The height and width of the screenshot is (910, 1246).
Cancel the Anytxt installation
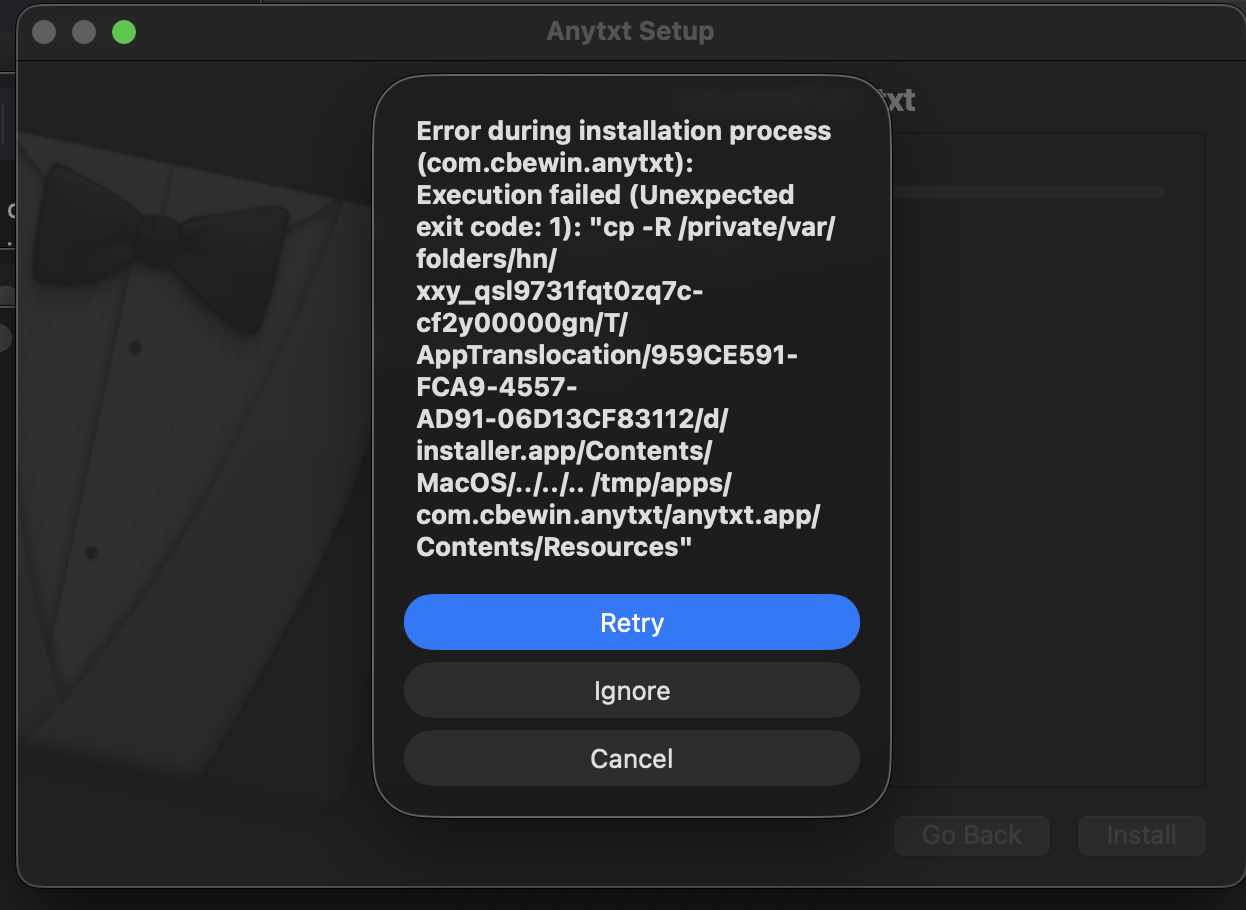click(x=631, y=758)
